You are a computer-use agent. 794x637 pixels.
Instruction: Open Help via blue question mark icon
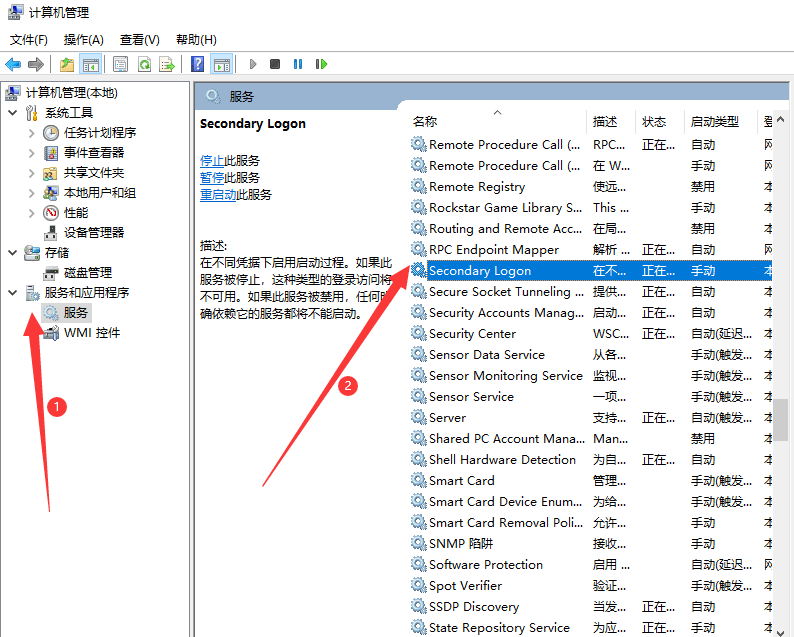198,64
